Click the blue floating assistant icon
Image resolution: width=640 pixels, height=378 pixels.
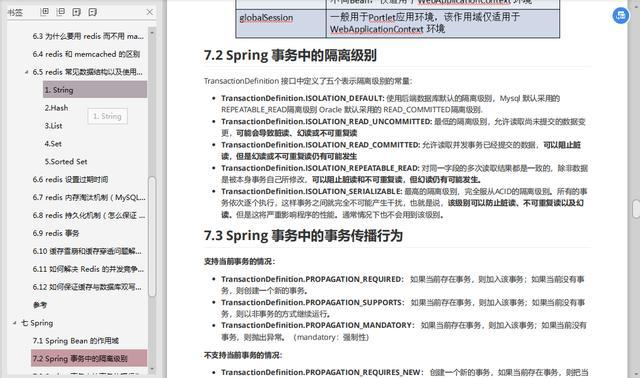pos(621,16)
